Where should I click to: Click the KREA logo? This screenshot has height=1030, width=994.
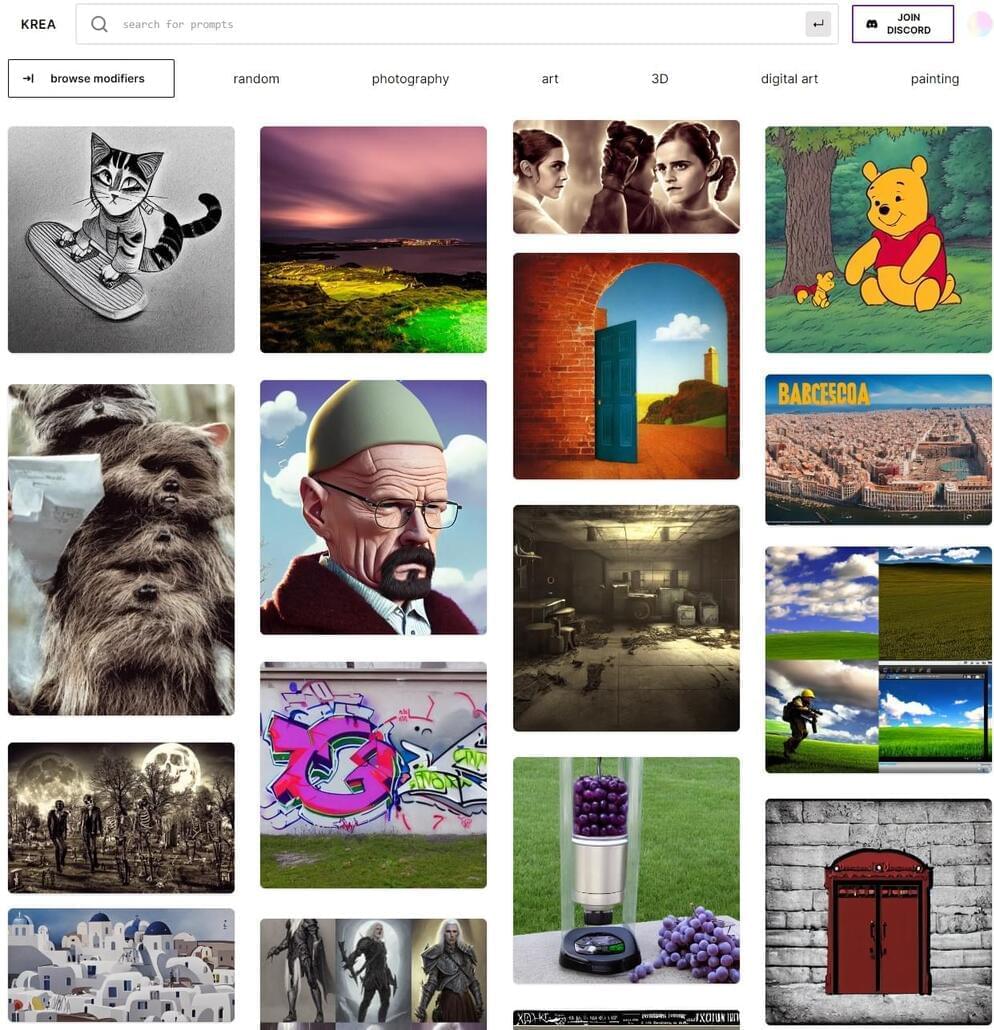pos(38,24)
